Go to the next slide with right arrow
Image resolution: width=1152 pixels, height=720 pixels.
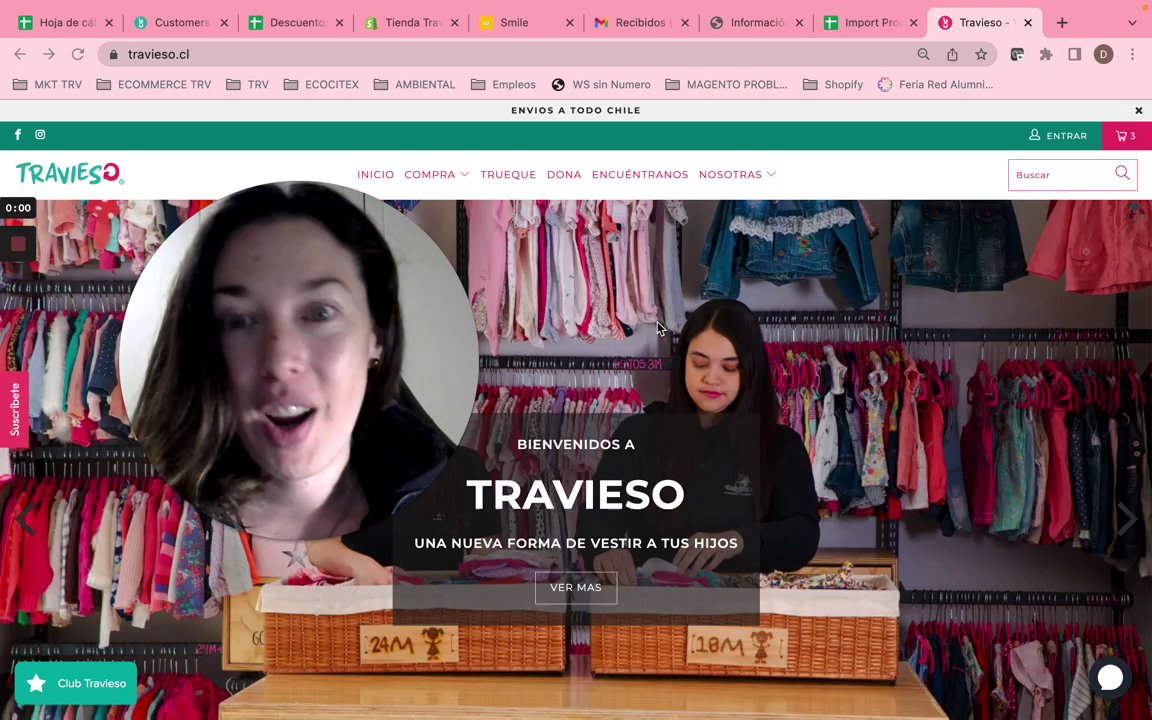click(1126, 518)
